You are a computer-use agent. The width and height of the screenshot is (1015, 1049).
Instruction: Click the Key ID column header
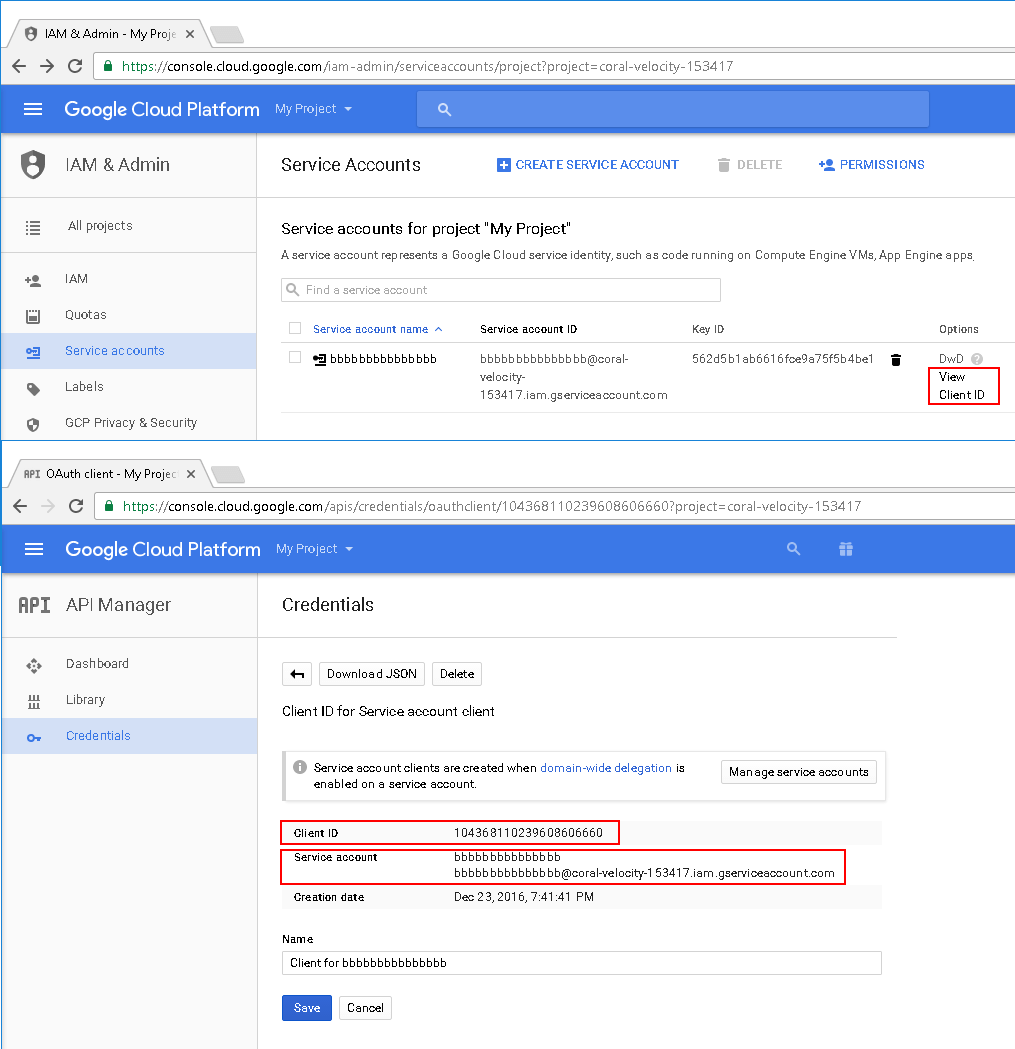coord(708,329)
